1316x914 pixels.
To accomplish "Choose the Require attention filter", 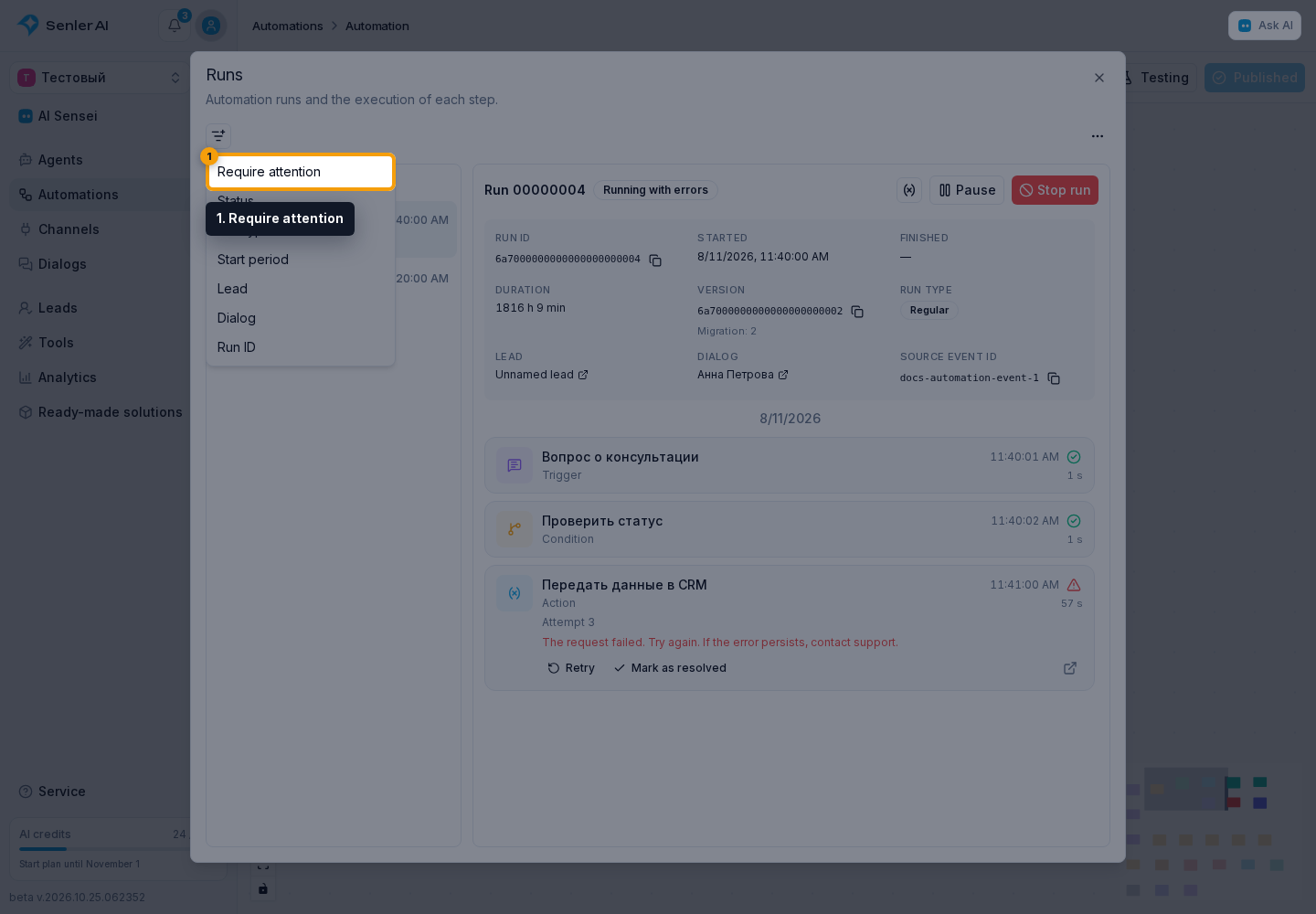I will coord(301,172).
